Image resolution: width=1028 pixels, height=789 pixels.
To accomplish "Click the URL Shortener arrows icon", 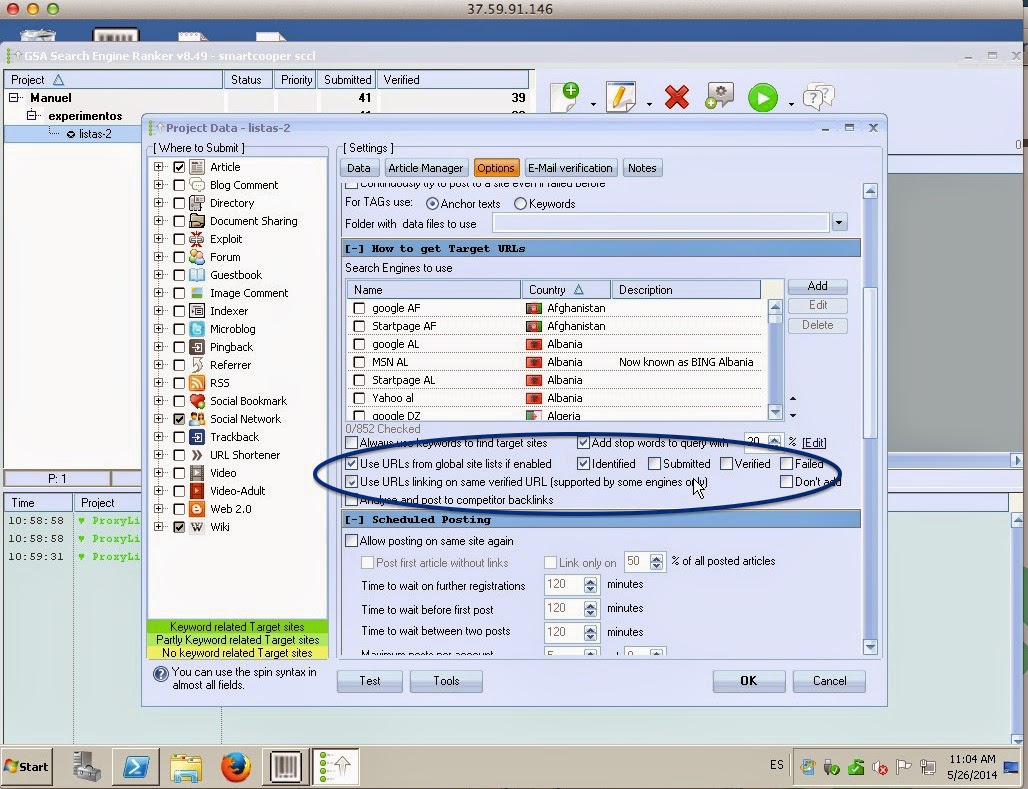I will pos(197,455).
